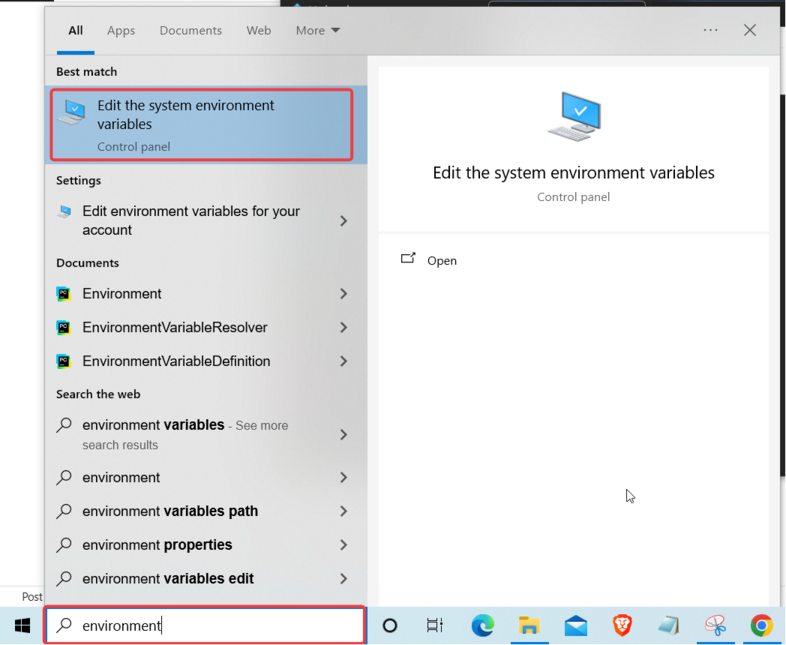786x645 pixels.
Task: Open File Explorer from taskbar
Action: [x=529, y=625]
